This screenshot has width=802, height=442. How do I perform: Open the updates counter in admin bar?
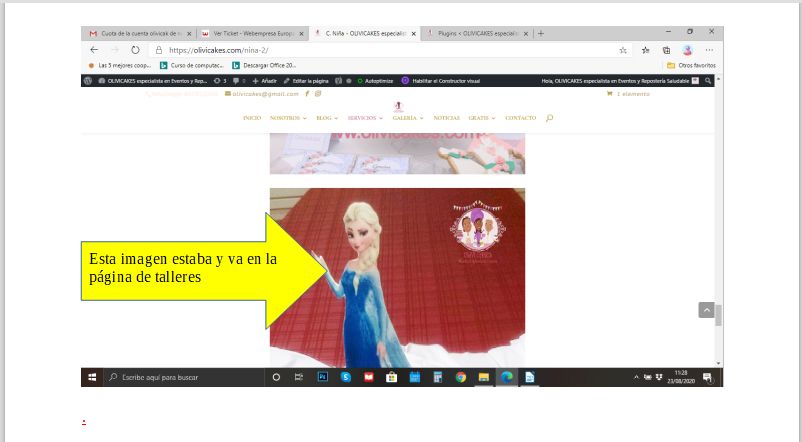pos(220,81)
